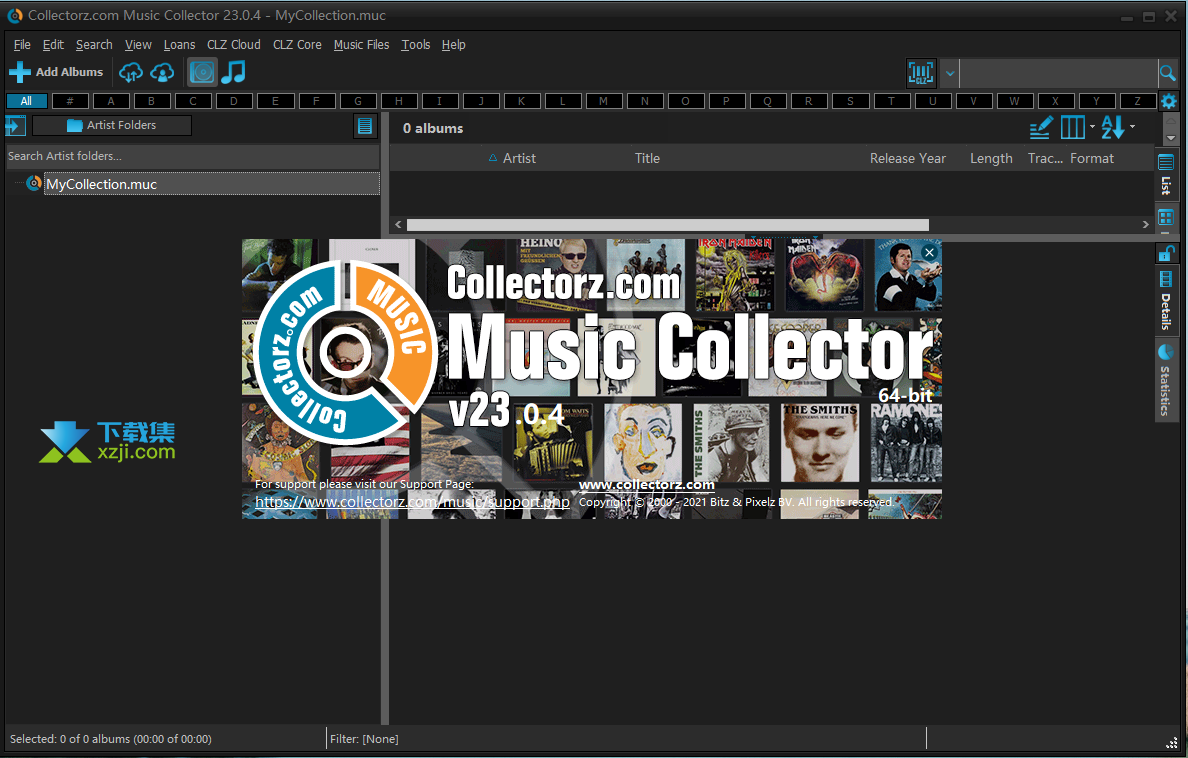
Task: Select the MyCollection.muc tree item
Action: pyautogui.click(x=211, y=184)
